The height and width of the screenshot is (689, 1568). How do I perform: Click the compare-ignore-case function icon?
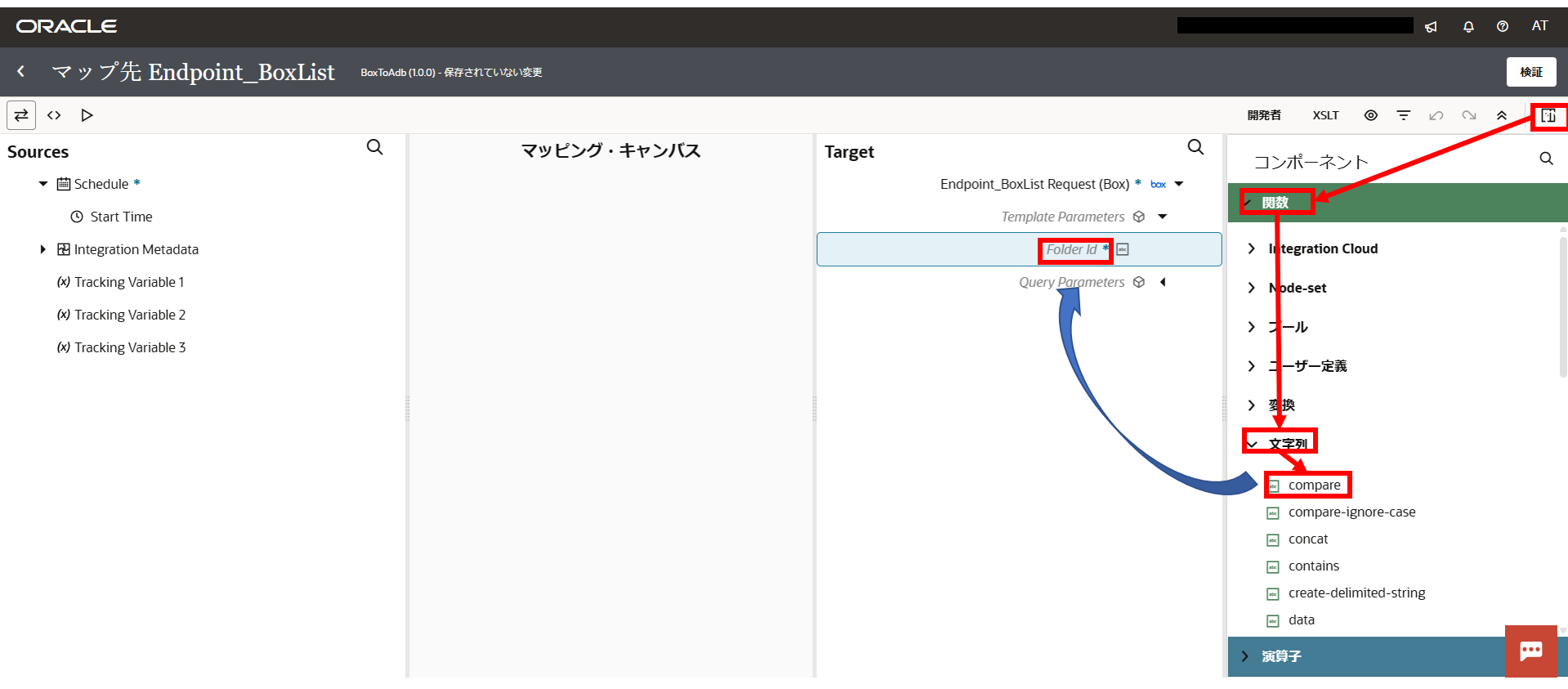tap(1273, 512)
